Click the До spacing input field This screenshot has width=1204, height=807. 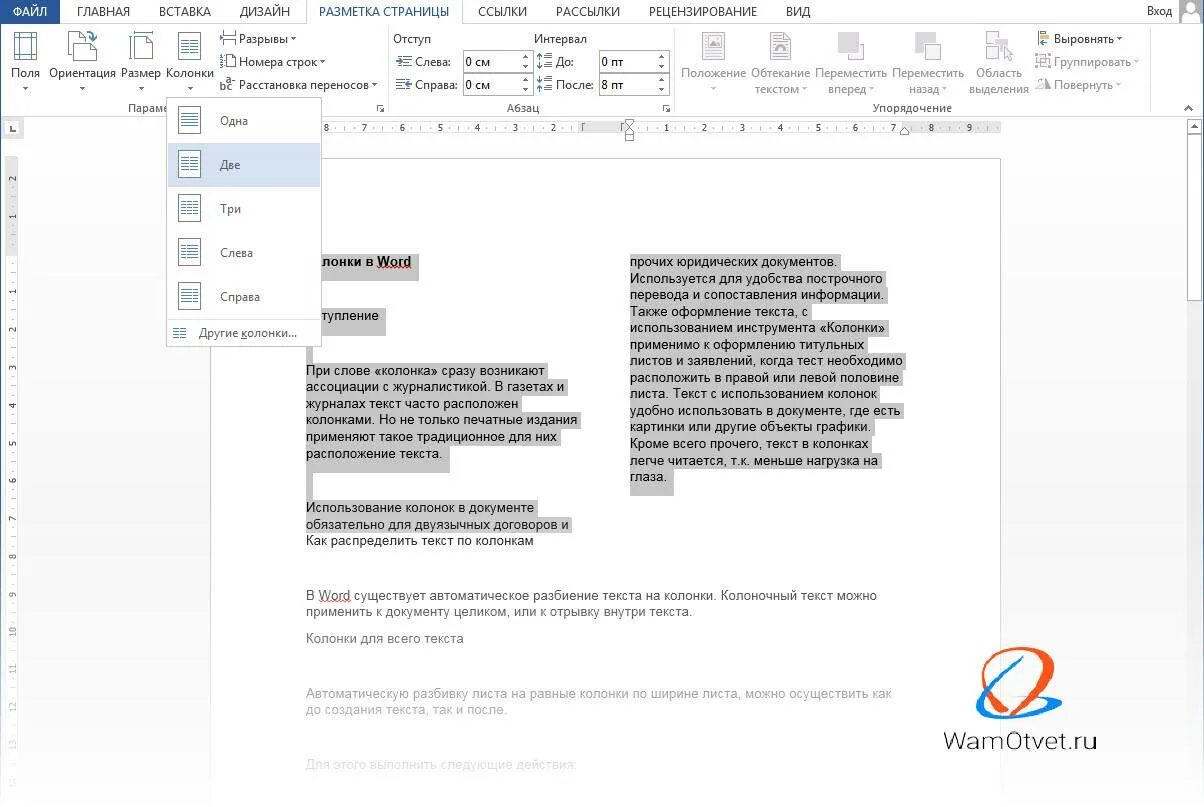[627, 62]
